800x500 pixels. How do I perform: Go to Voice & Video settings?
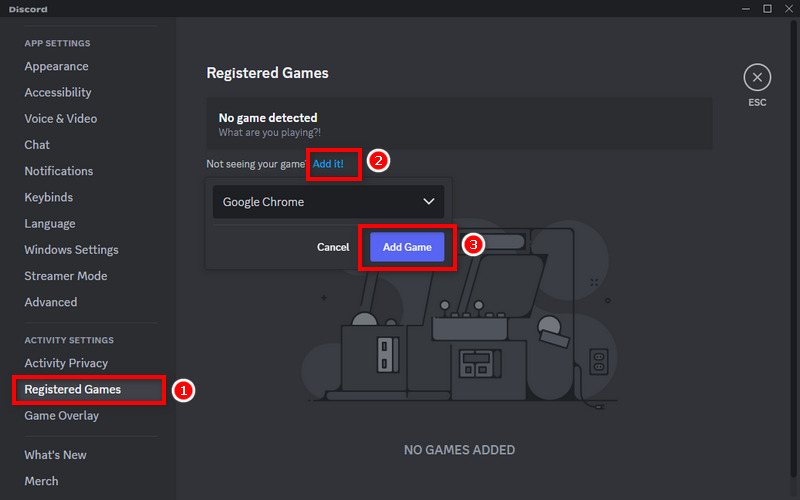[61, 118]
